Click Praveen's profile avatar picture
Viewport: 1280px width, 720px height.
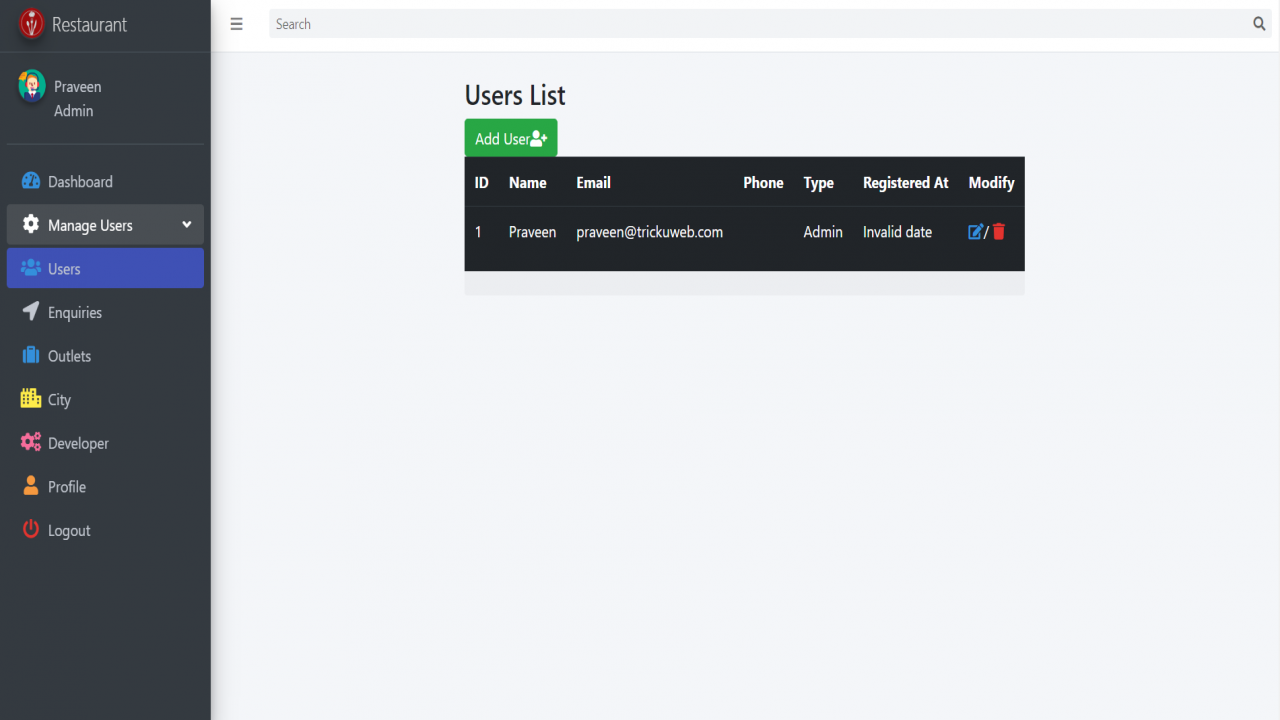point(32,86)
